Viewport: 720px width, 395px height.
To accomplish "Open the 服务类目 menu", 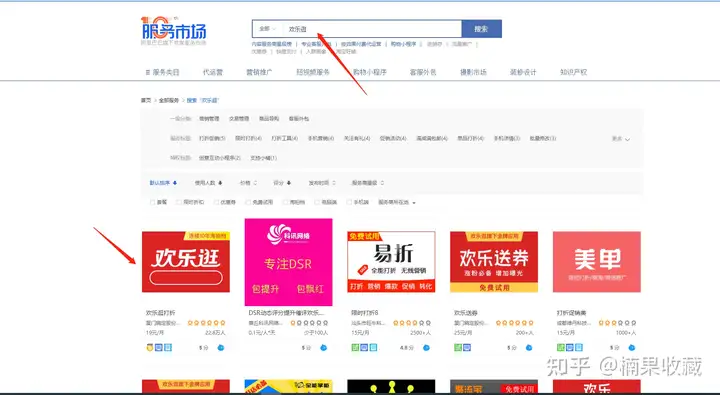I will coord(162,72).
